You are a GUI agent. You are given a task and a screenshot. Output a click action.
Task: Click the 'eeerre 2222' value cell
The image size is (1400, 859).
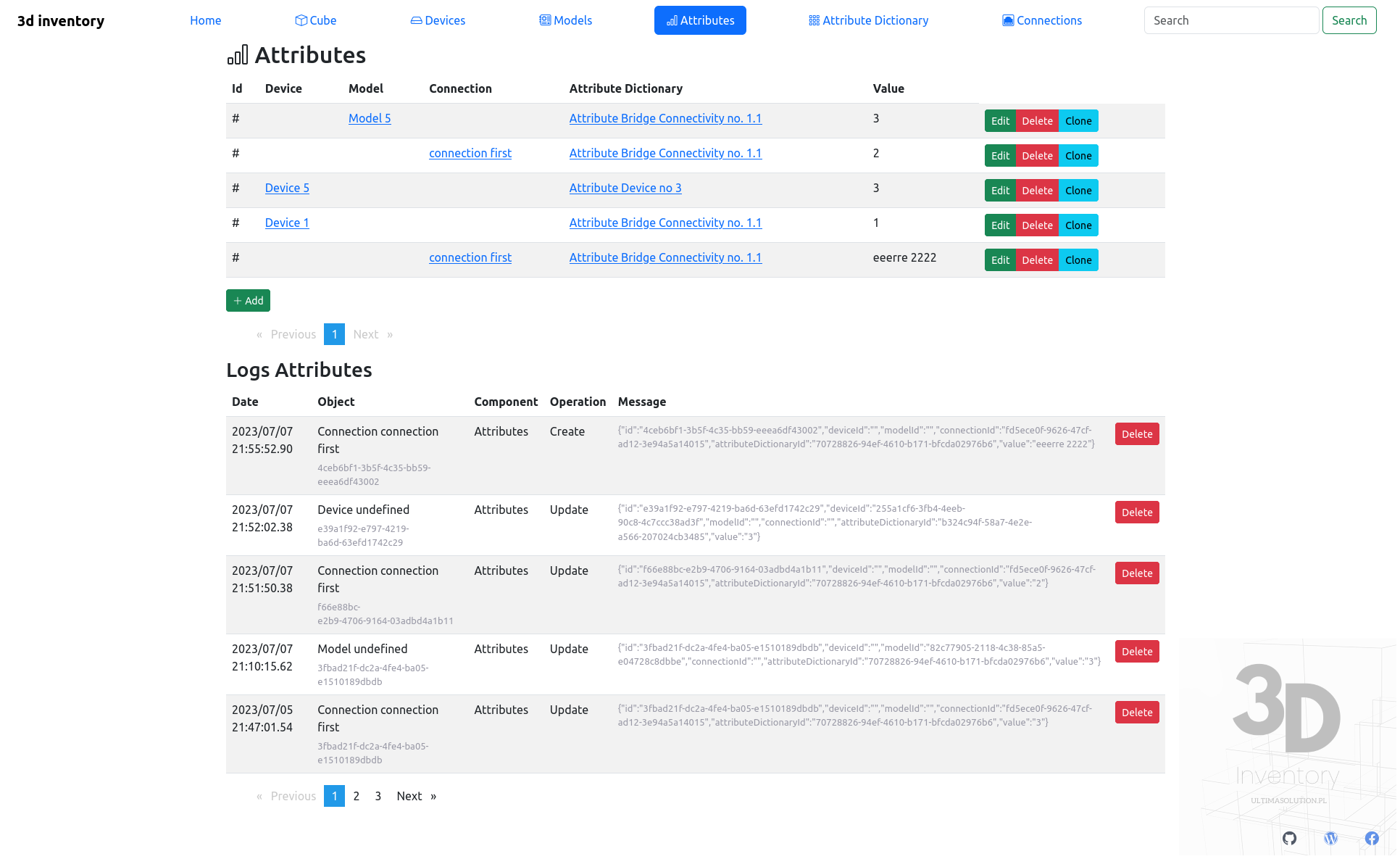904,257
